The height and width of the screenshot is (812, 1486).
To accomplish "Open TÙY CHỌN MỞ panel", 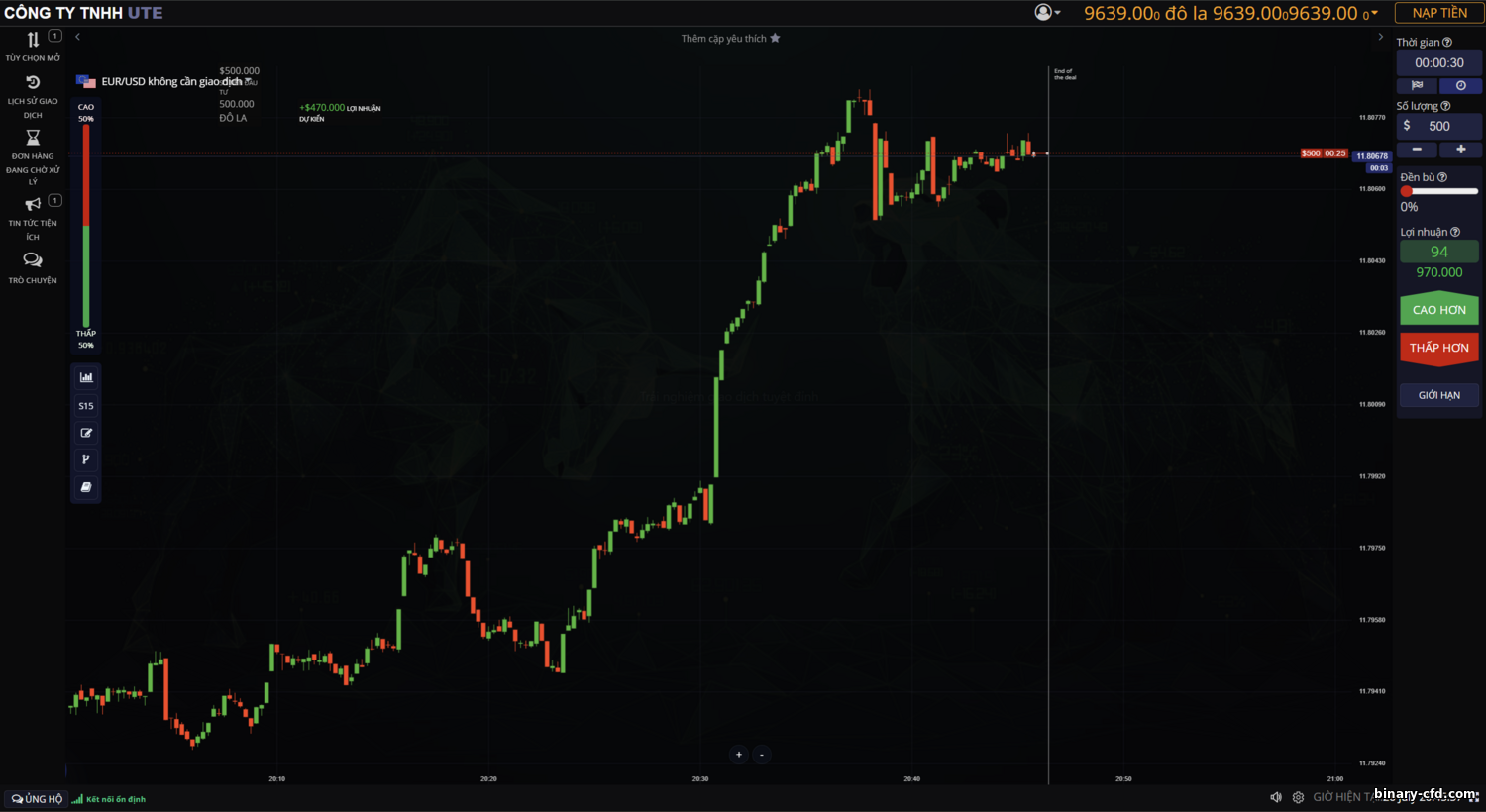I will click(x=33, y=47).
